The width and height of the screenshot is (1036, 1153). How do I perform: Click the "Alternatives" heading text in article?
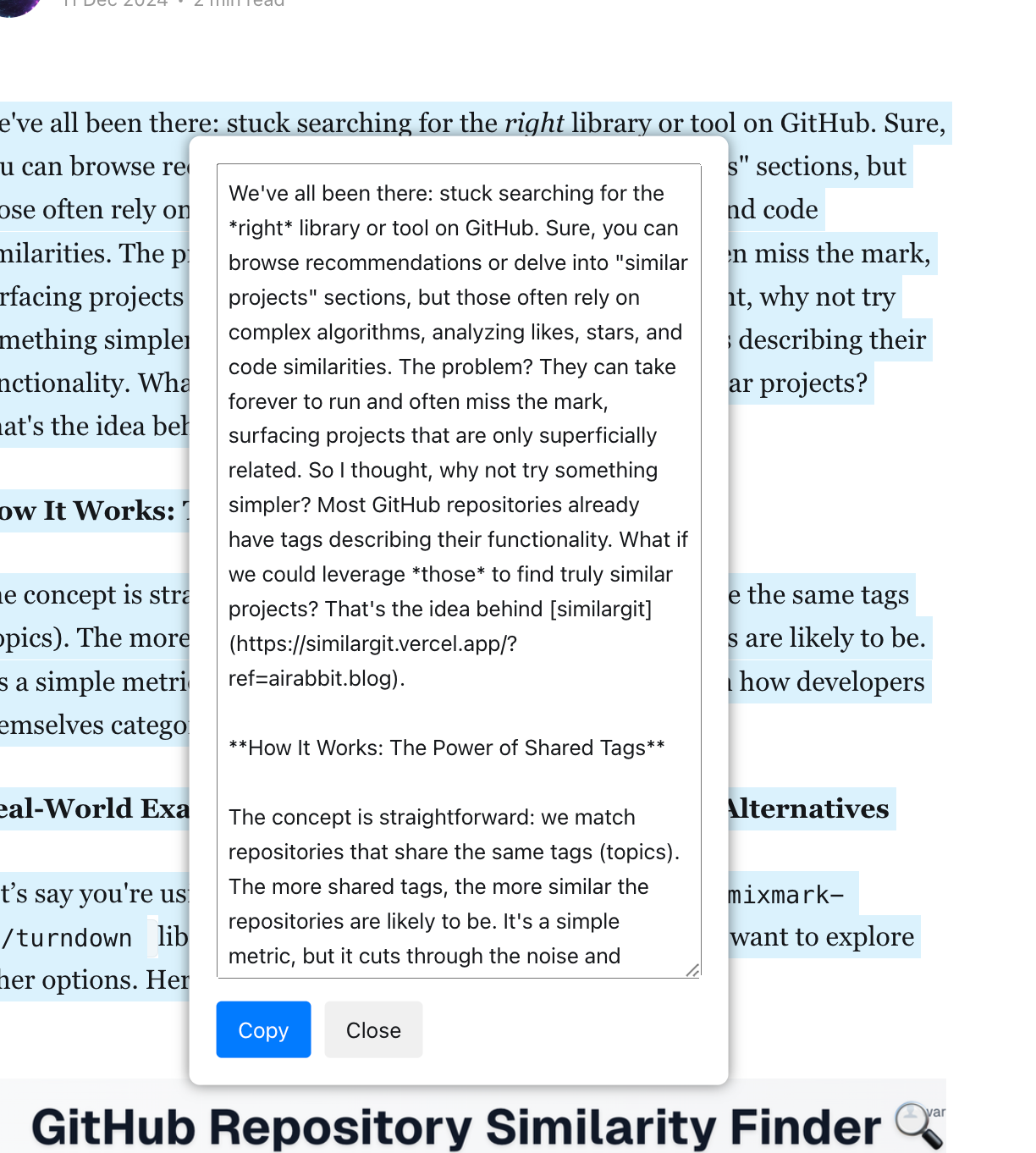coord(808,808)
